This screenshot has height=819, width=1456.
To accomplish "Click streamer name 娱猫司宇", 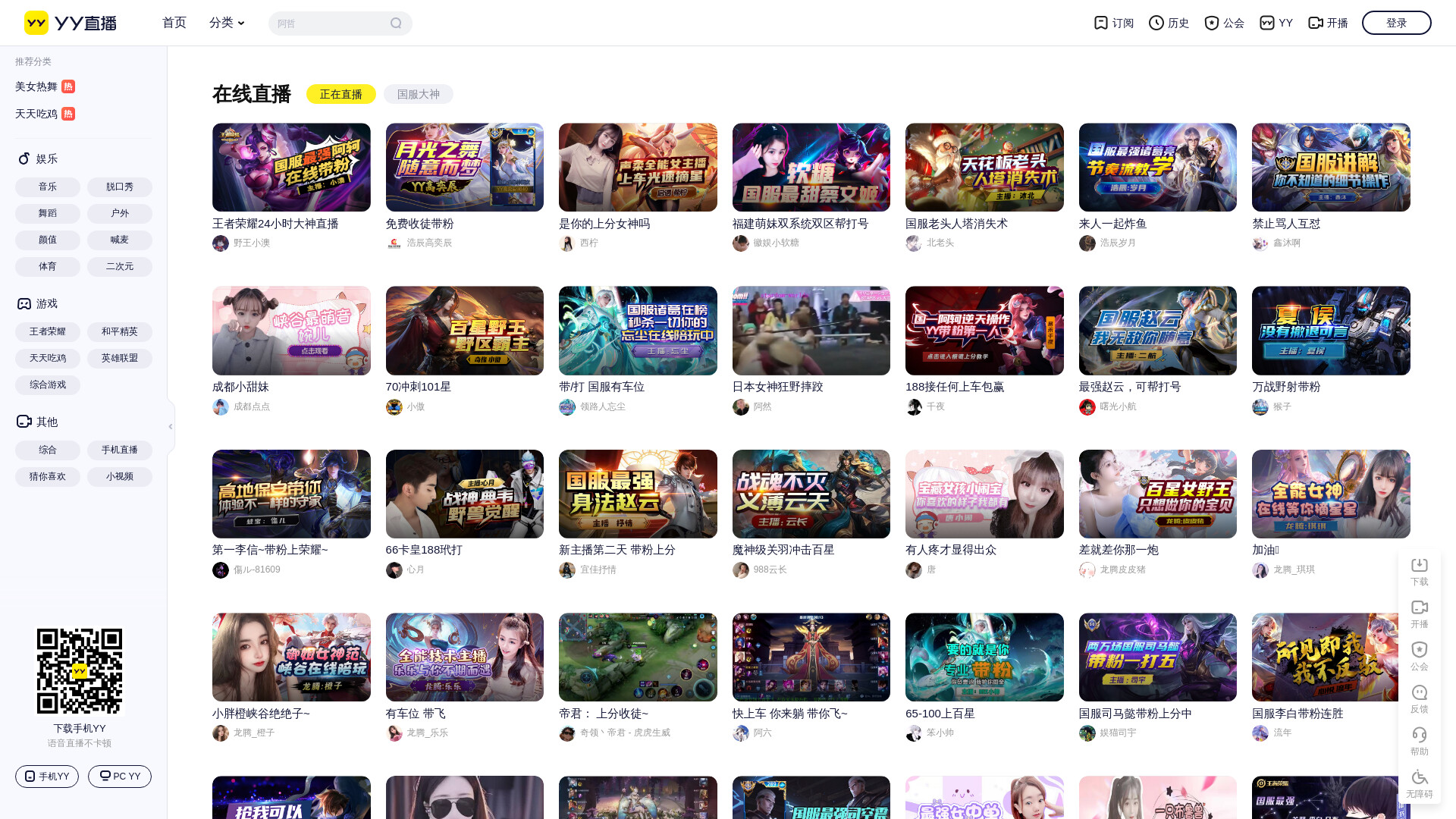I will click(1118, 733).
